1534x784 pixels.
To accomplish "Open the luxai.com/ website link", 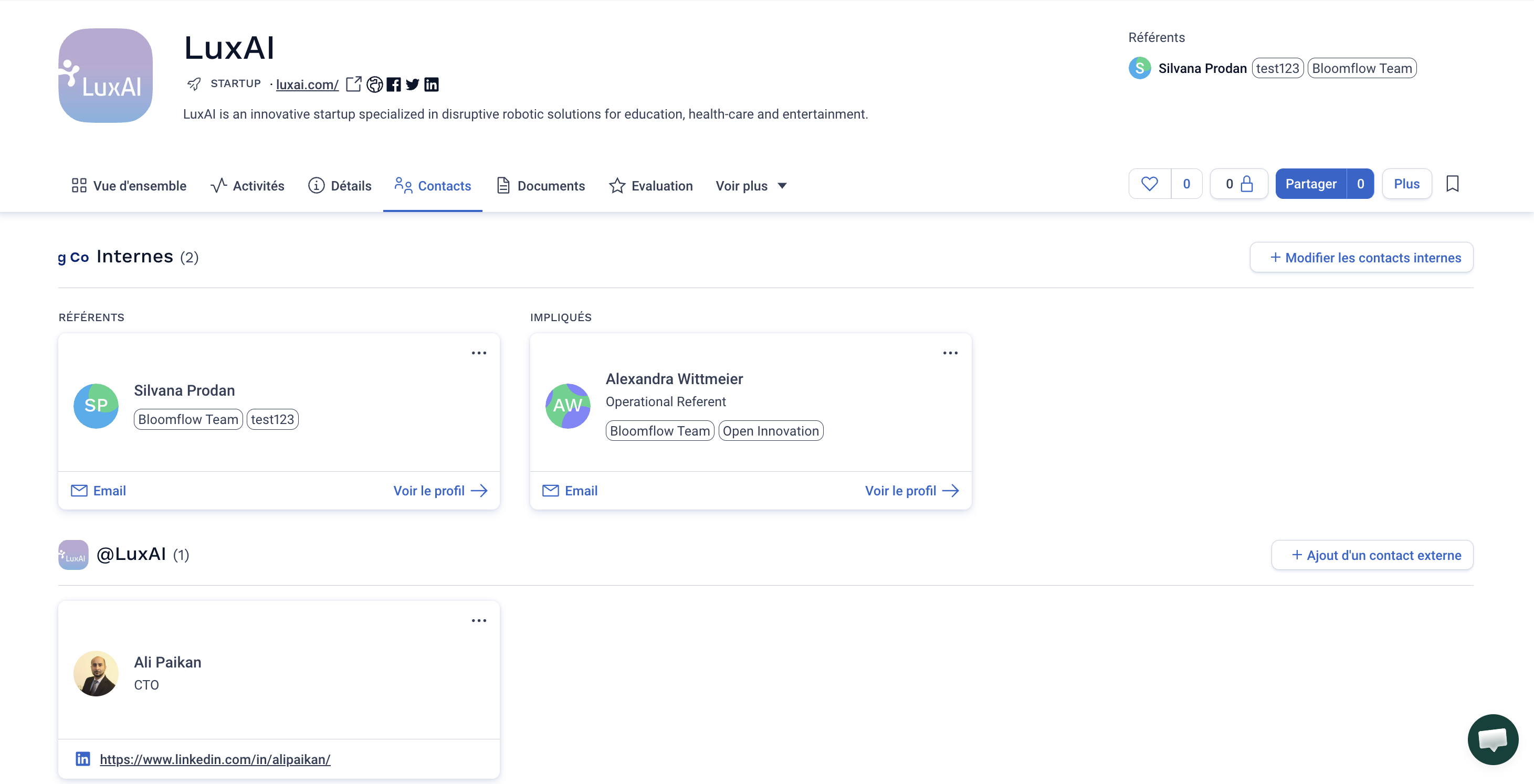I will click(307, 84).
